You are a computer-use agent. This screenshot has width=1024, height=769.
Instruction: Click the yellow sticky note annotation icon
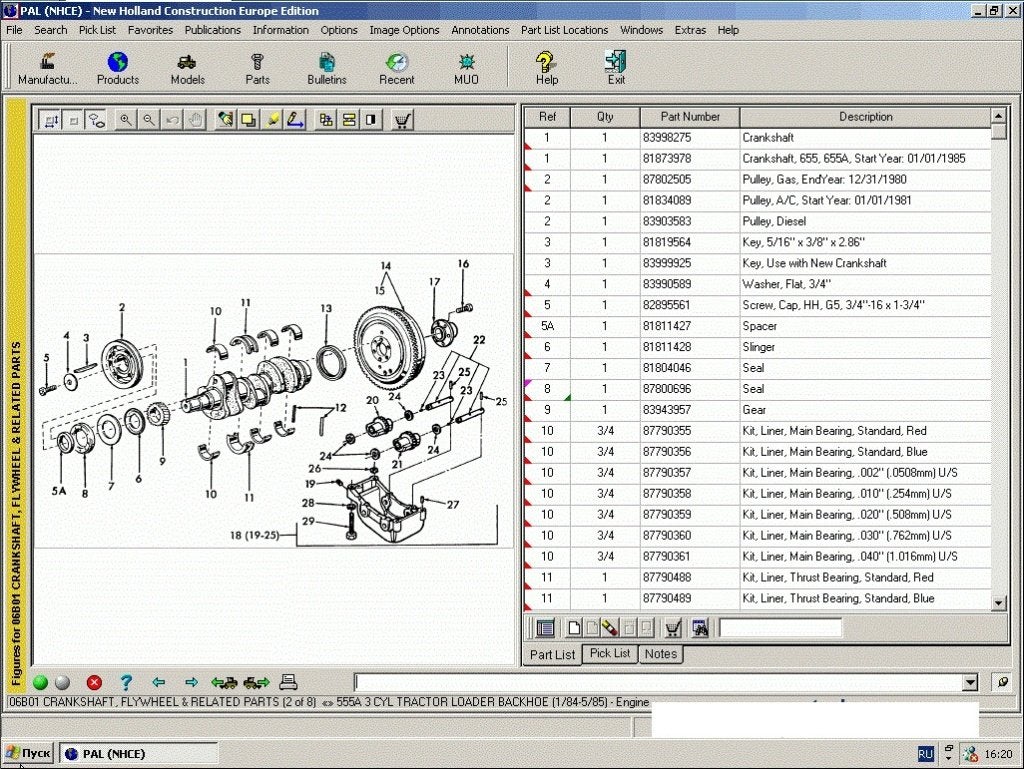pos(249,120)
